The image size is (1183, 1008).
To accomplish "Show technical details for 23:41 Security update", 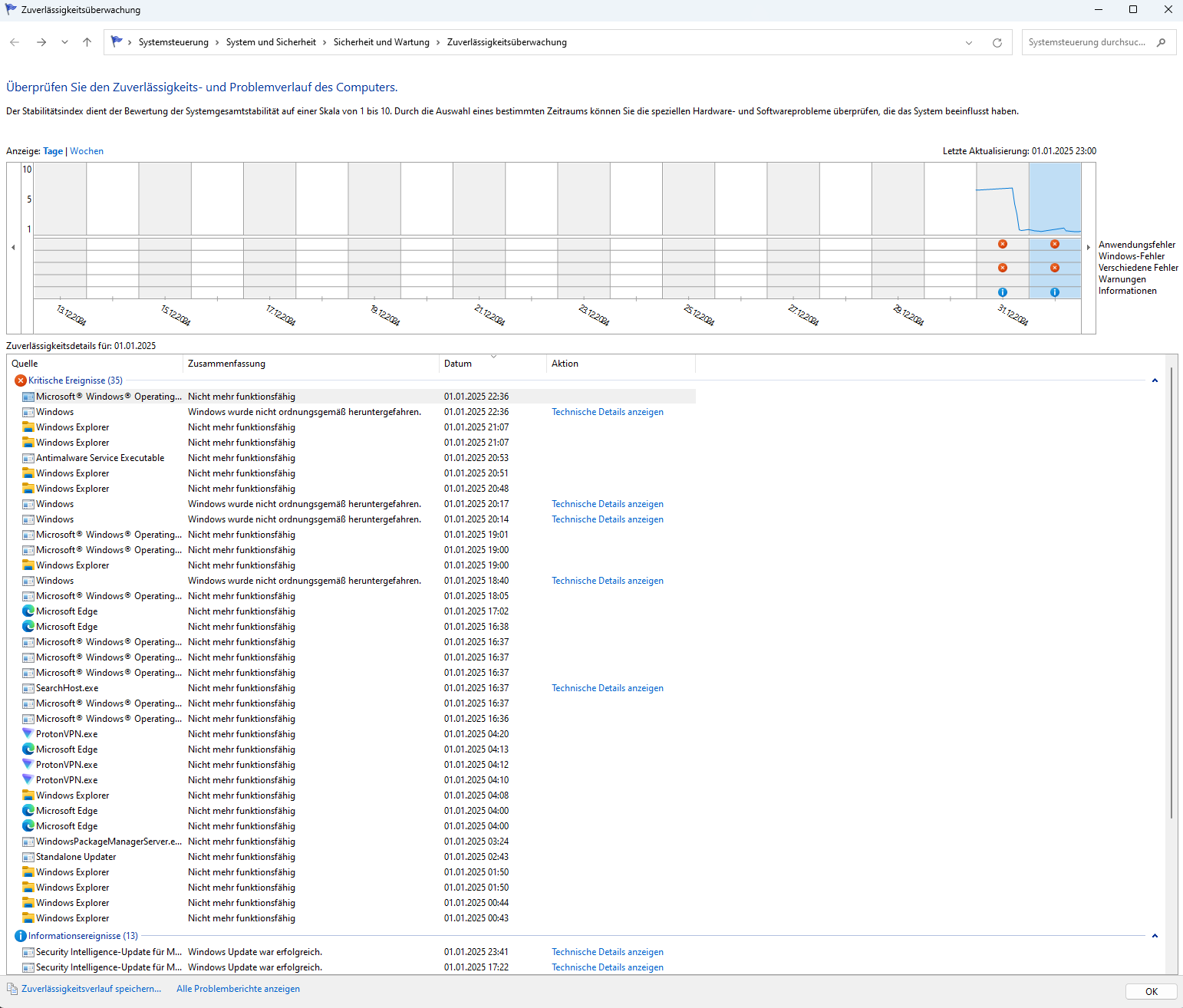I will click(x=608, y=952).
